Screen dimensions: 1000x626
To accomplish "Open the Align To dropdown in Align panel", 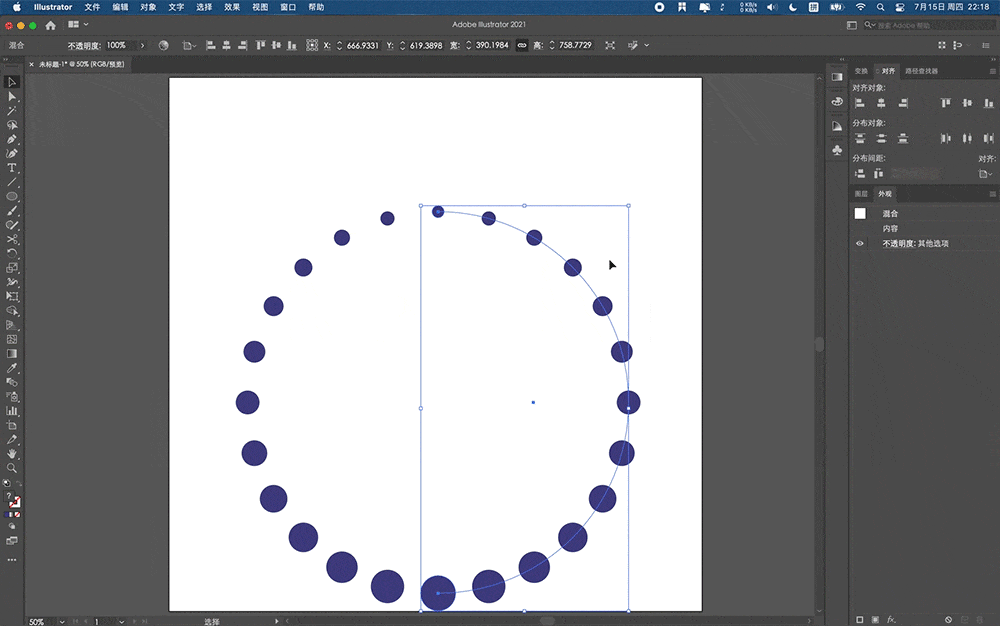I will [x=985, y=173].
